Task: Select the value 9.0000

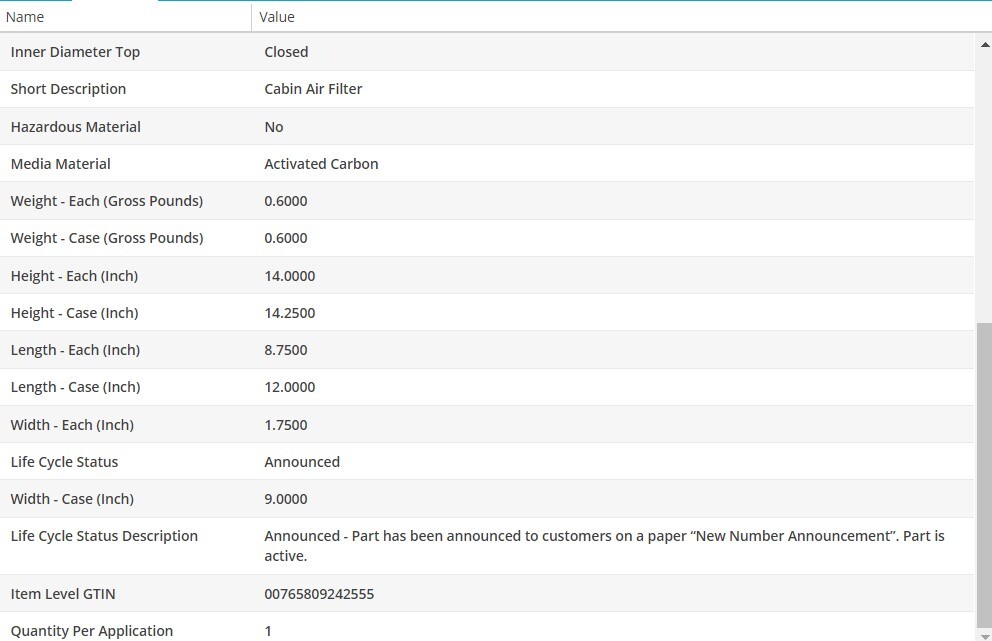Action: 286,499
